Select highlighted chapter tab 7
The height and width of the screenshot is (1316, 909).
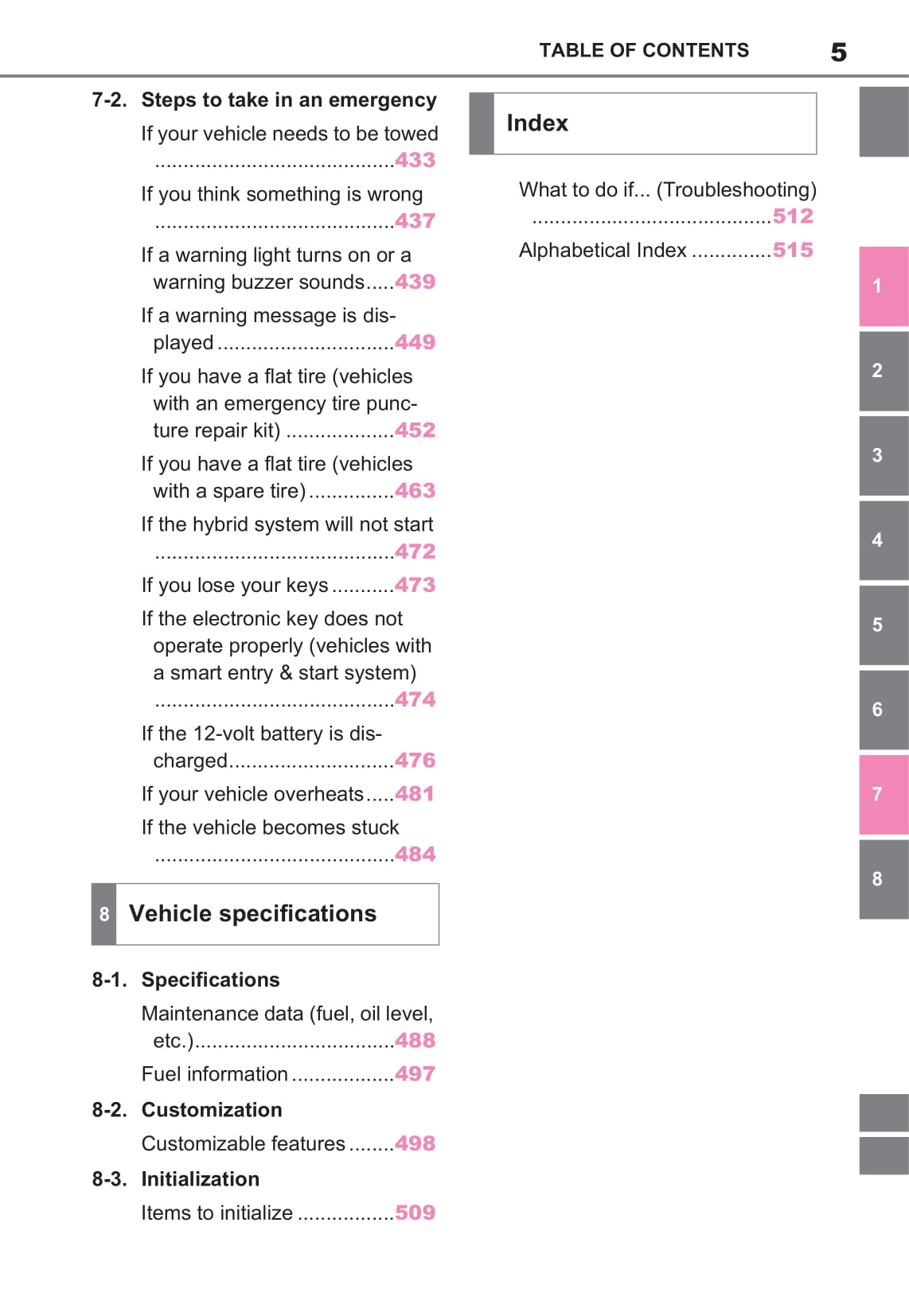point(883,794)
